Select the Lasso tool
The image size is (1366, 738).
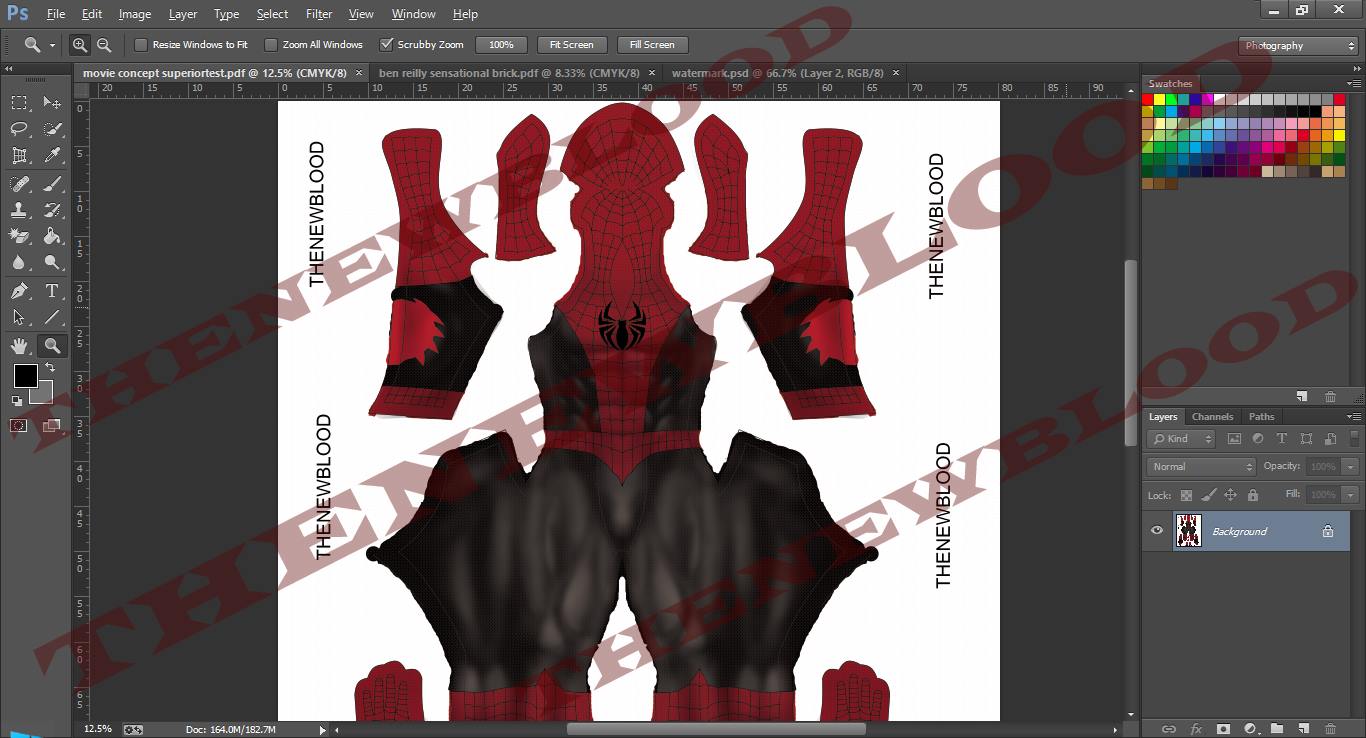point(19,129)
